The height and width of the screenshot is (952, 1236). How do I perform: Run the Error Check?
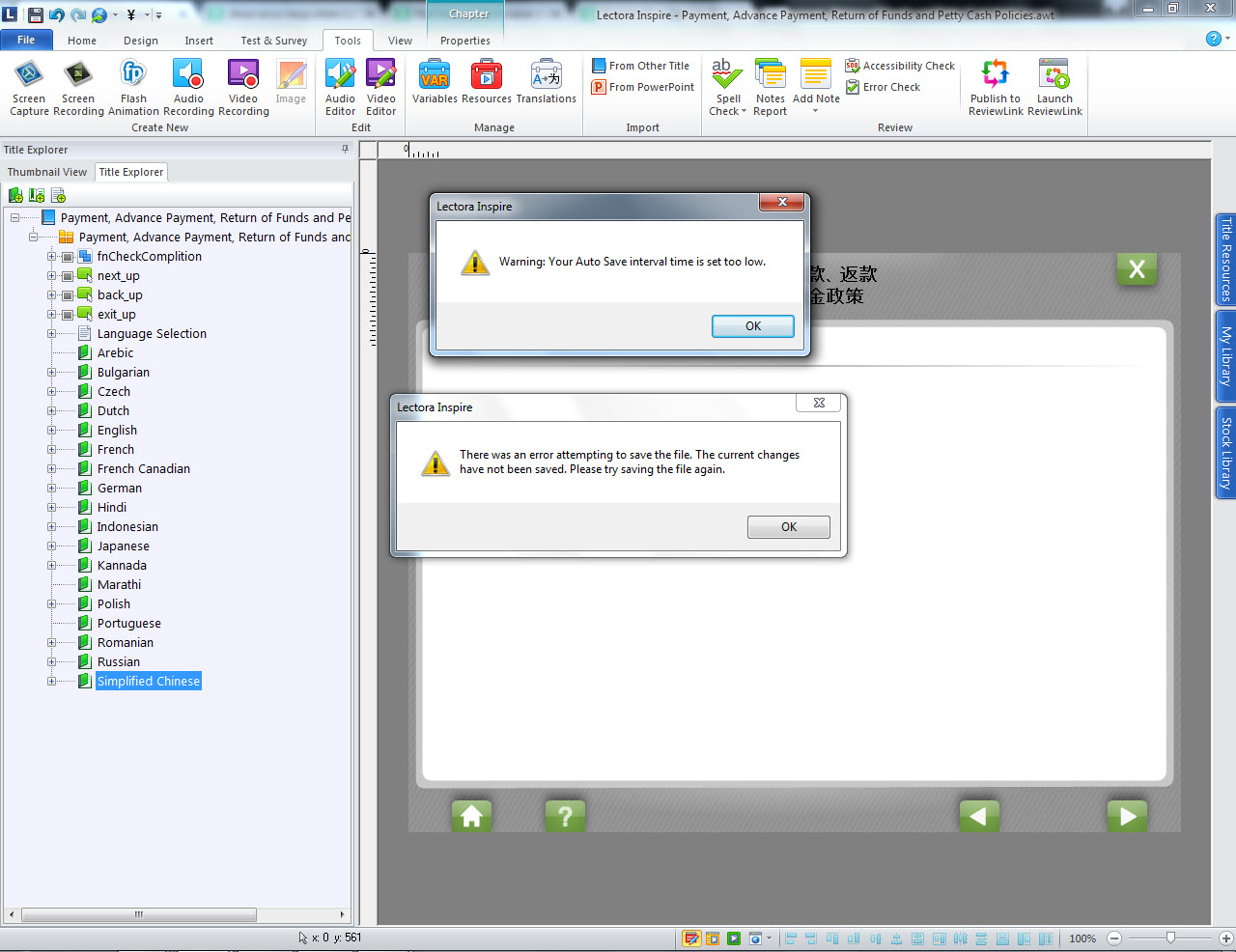[x=883, y=87]
